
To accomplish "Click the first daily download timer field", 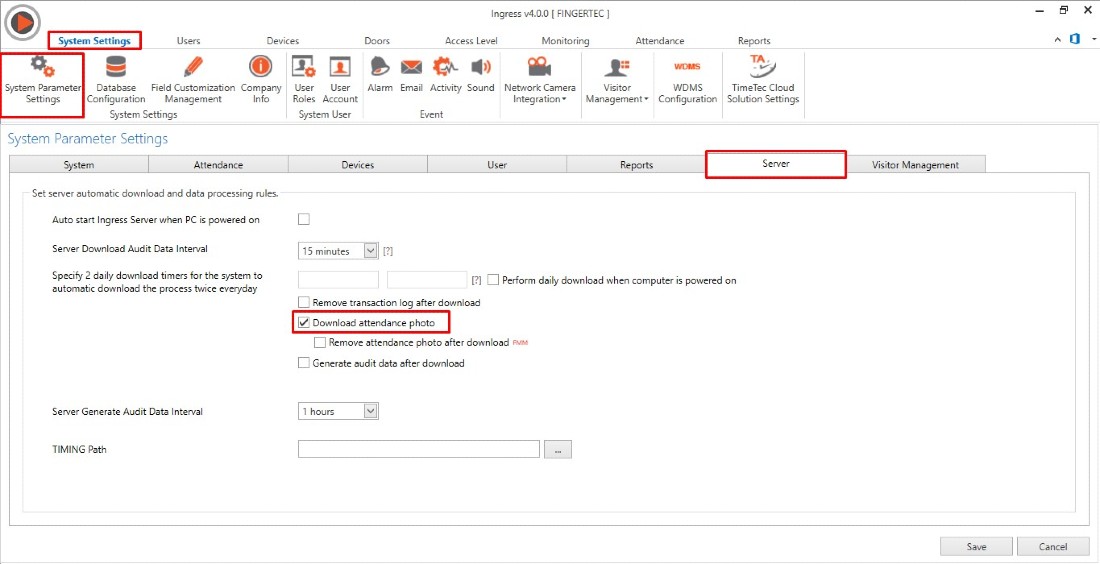I will coord(338,280).
